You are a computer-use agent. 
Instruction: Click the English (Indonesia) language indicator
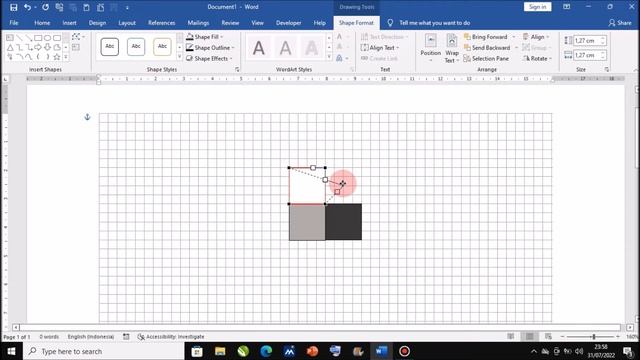[91, 337]
